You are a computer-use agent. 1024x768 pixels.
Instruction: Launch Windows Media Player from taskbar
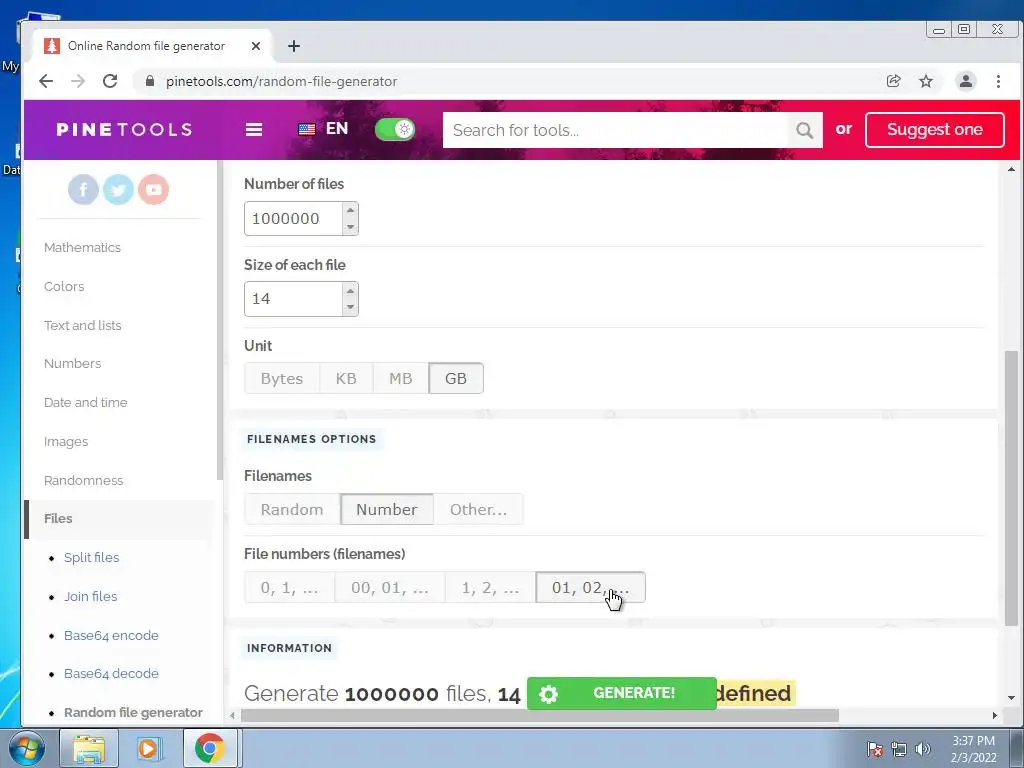[x=148, y=748]
